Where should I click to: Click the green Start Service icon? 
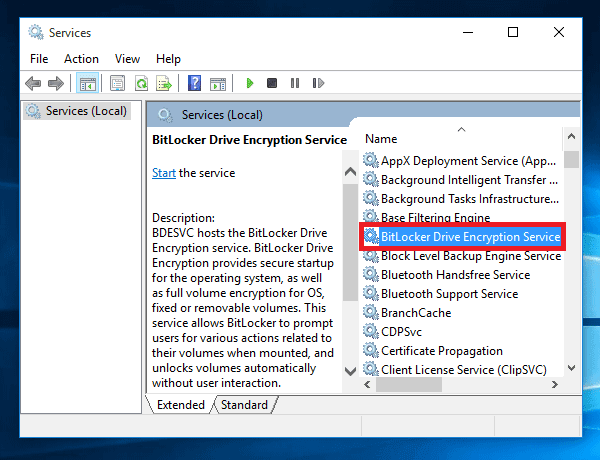click(x=249, y=83)
